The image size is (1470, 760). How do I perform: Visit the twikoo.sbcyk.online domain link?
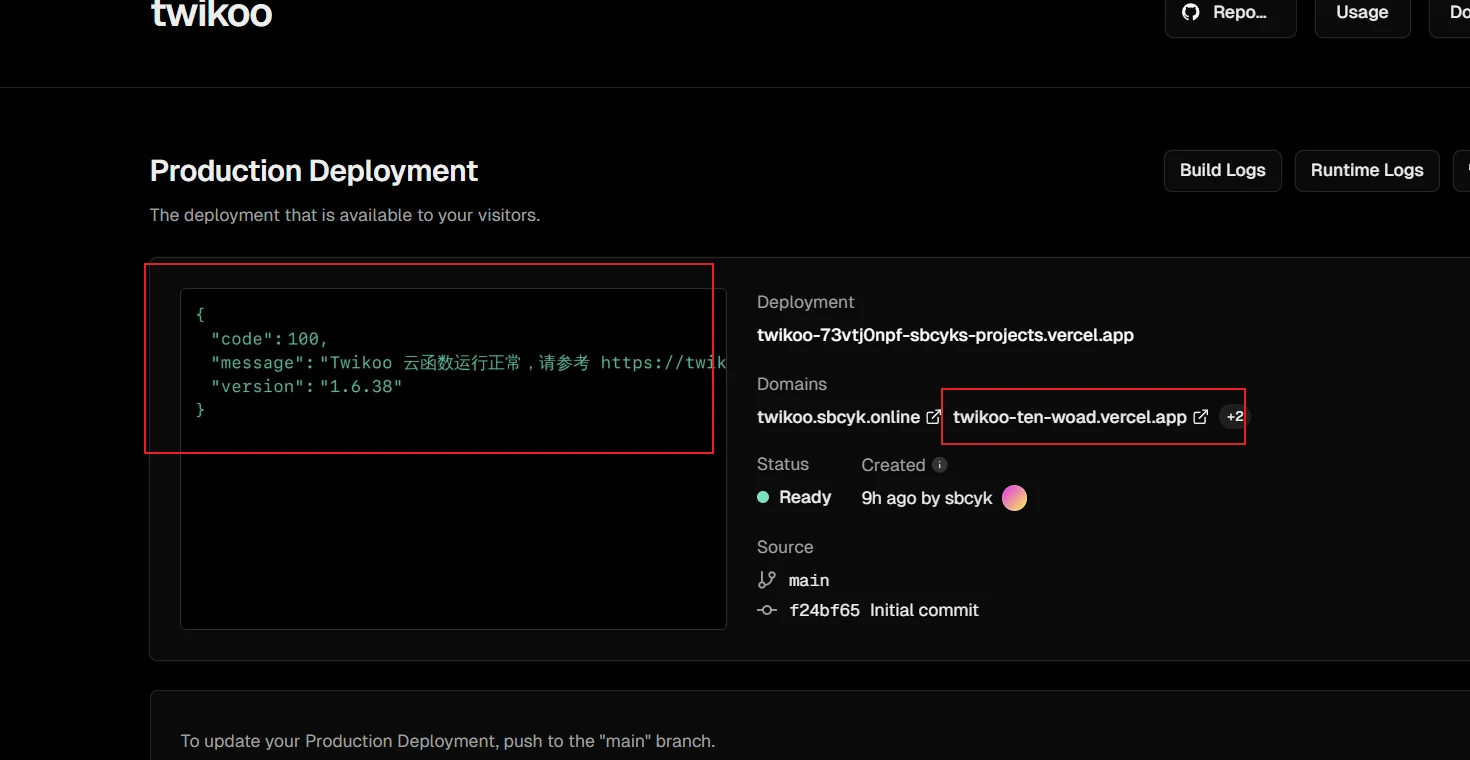(838, 417)
